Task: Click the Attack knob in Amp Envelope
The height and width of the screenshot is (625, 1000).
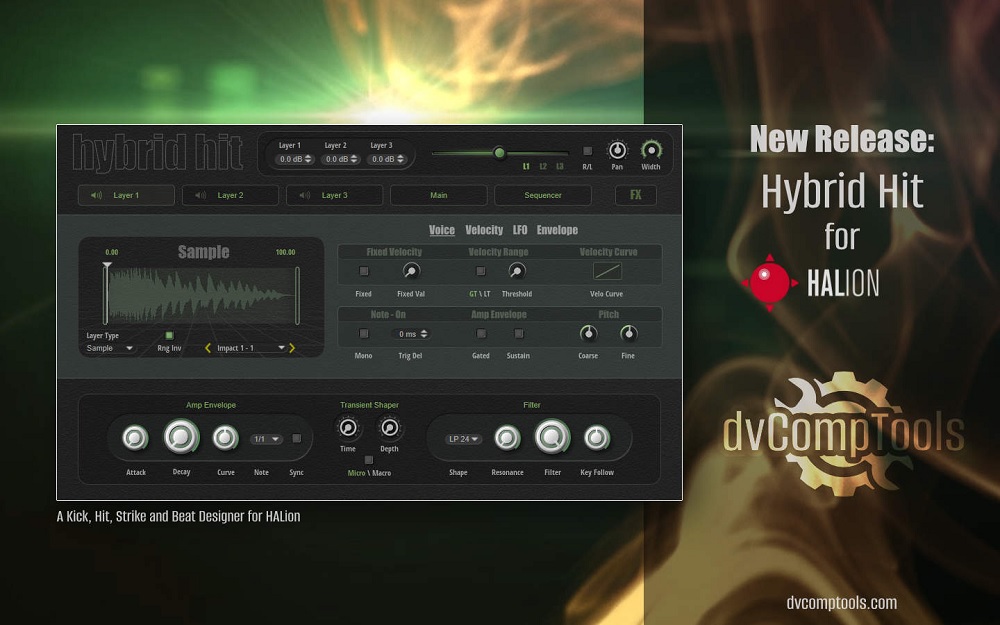Action: tap(135, 437)
